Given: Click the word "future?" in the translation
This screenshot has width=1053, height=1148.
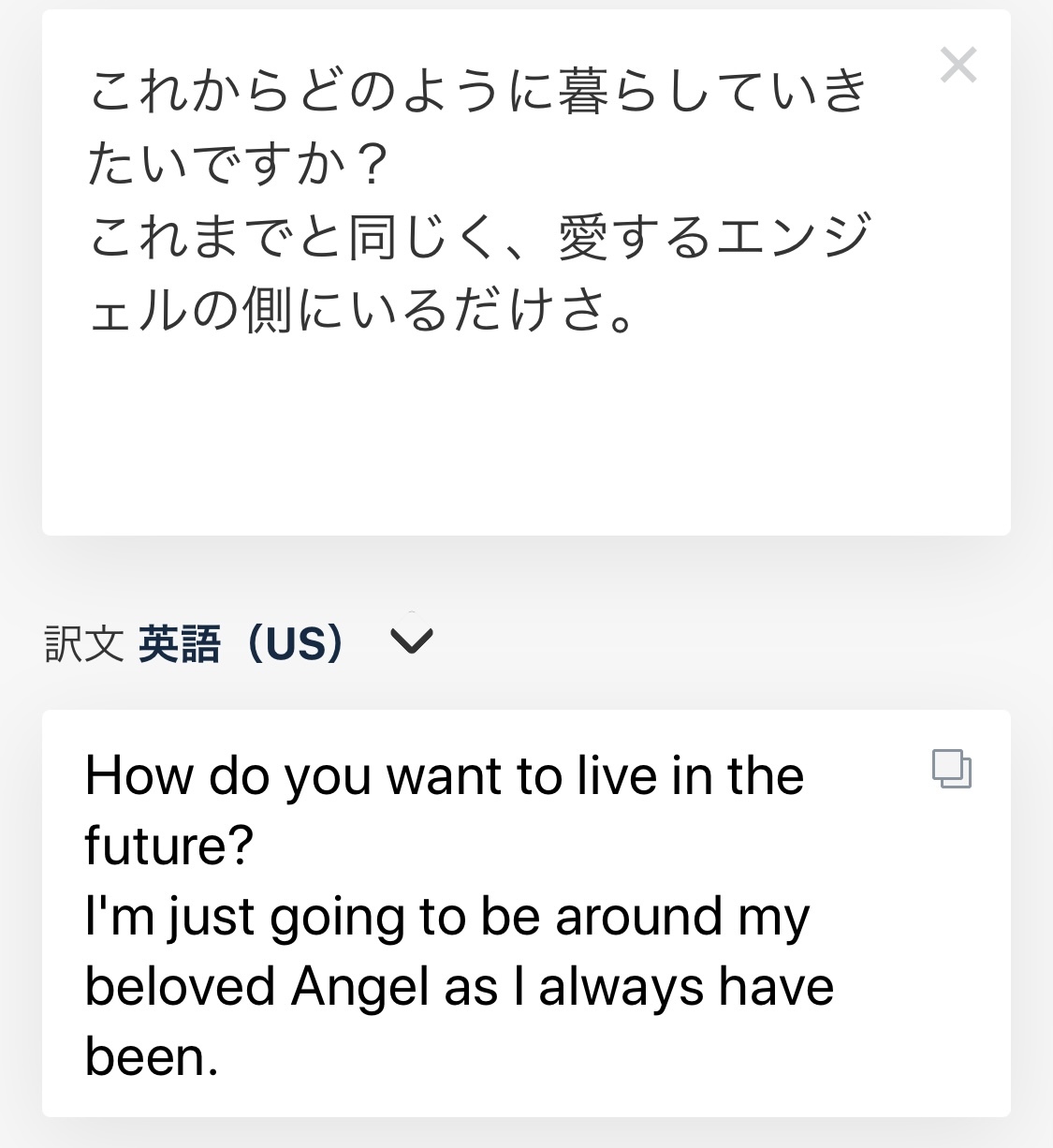Looking at the screenshot, I should coord(169,846).
